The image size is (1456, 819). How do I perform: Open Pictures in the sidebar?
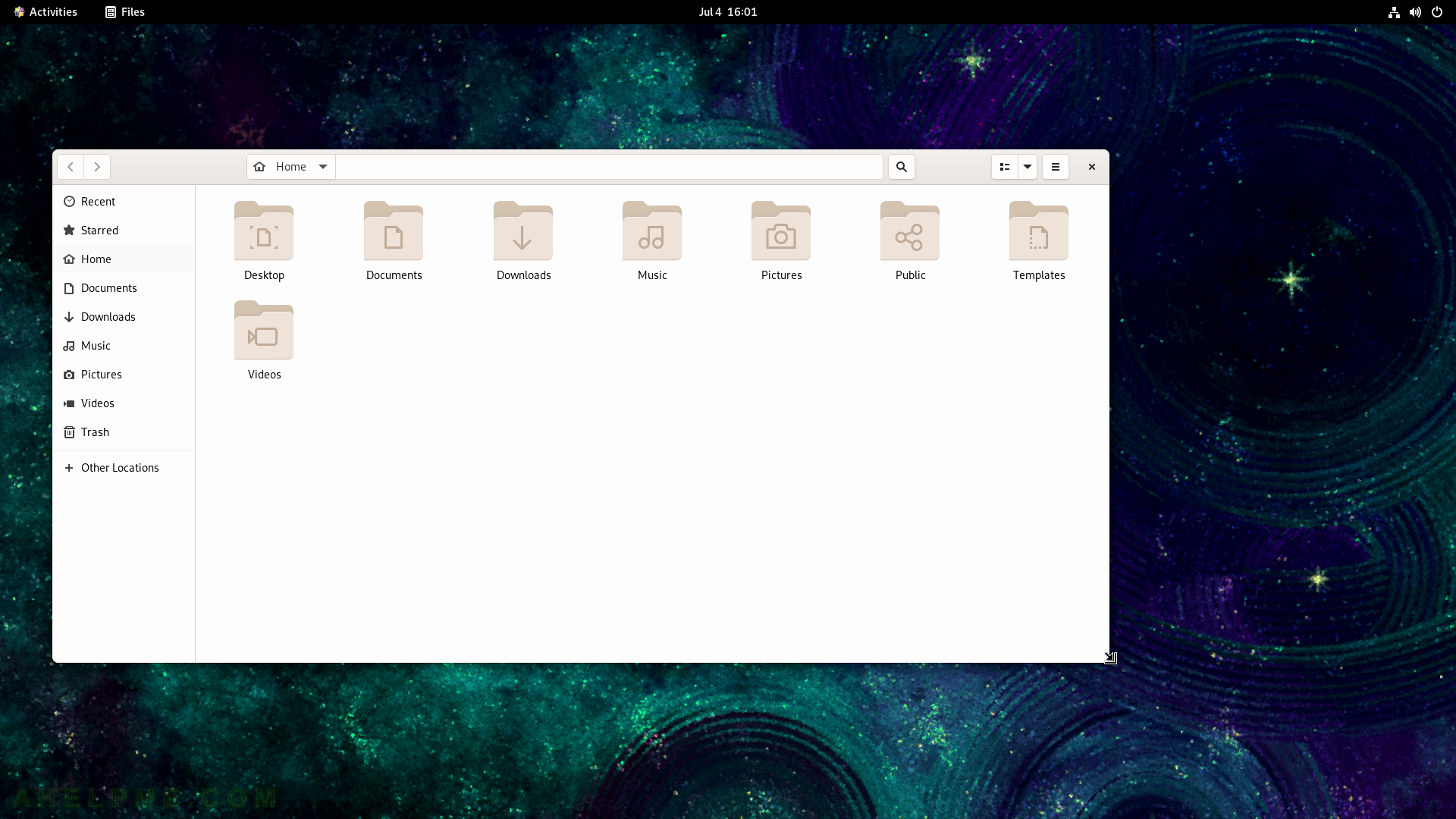tap(124, 375)
